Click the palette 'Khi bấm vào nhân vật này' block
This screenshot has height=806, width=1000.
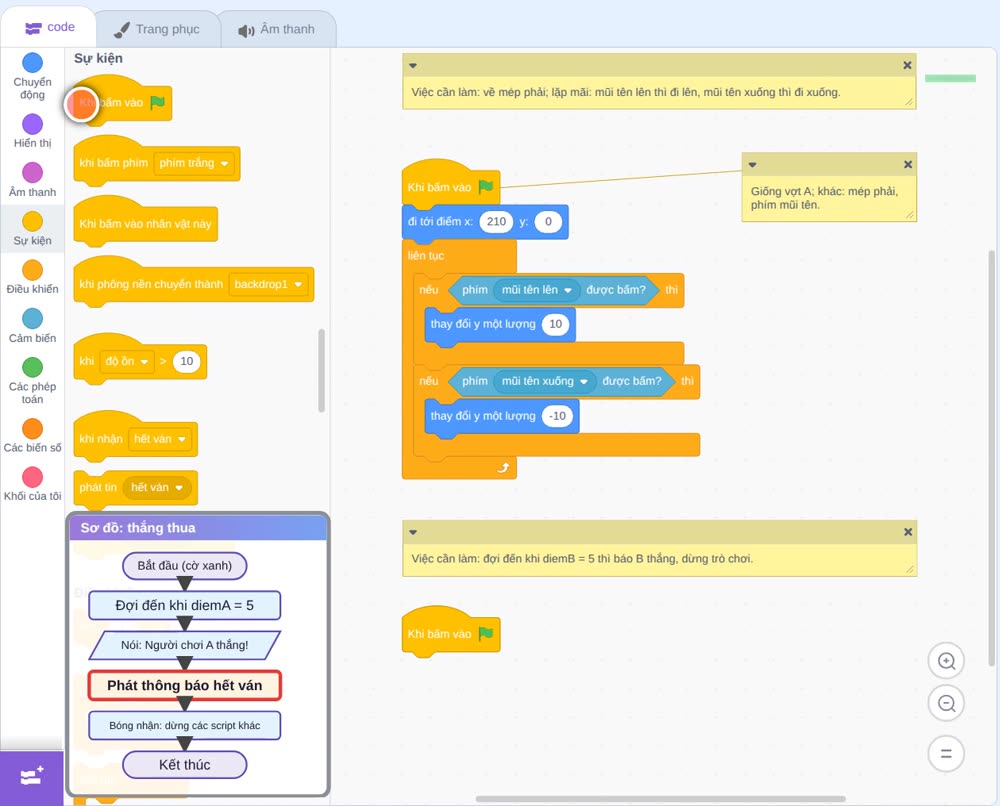(145, 221)
